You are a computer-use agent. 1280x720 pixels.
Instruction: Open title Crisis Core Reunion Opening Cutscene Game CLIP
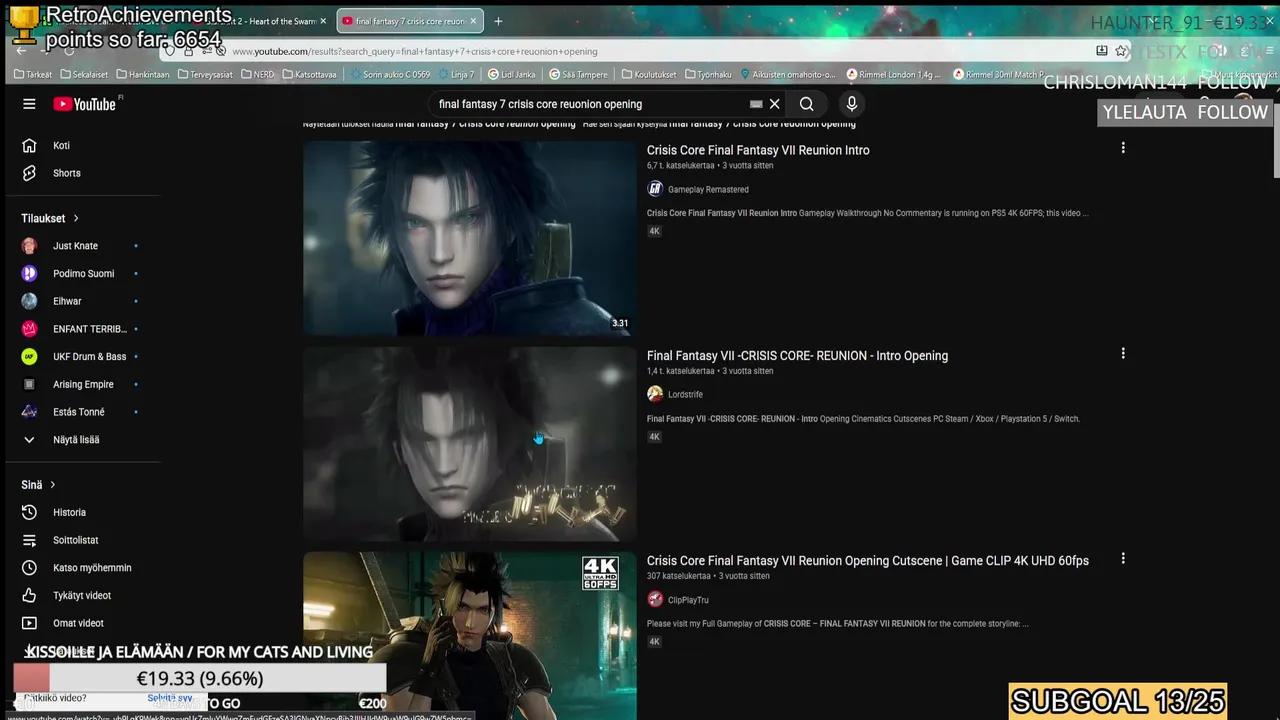pyautogui.click(x=868, y=561)
